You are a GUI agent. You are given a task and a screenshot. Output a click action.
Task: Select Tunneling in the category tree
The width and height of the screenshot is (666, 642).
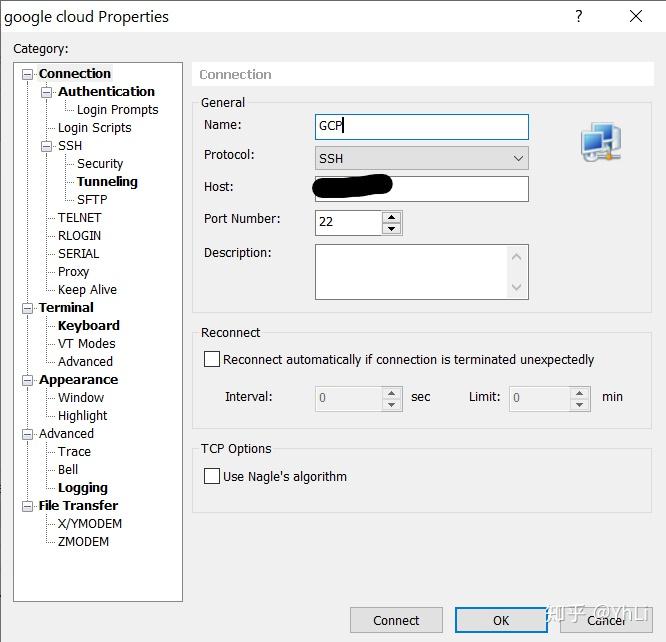tap(107, 182)
